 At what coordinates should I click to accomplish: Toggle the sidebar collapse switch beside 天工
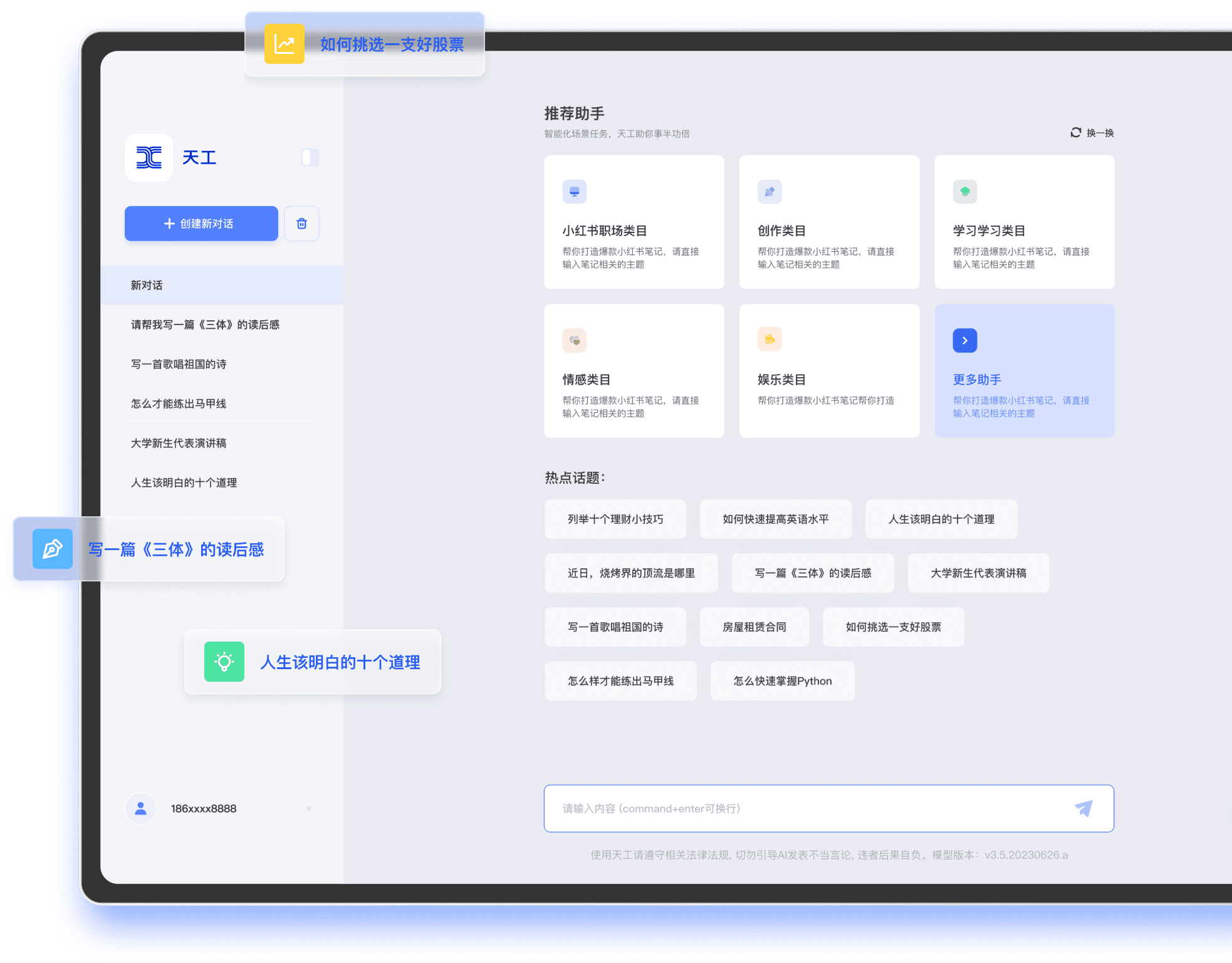coord(310,157)
